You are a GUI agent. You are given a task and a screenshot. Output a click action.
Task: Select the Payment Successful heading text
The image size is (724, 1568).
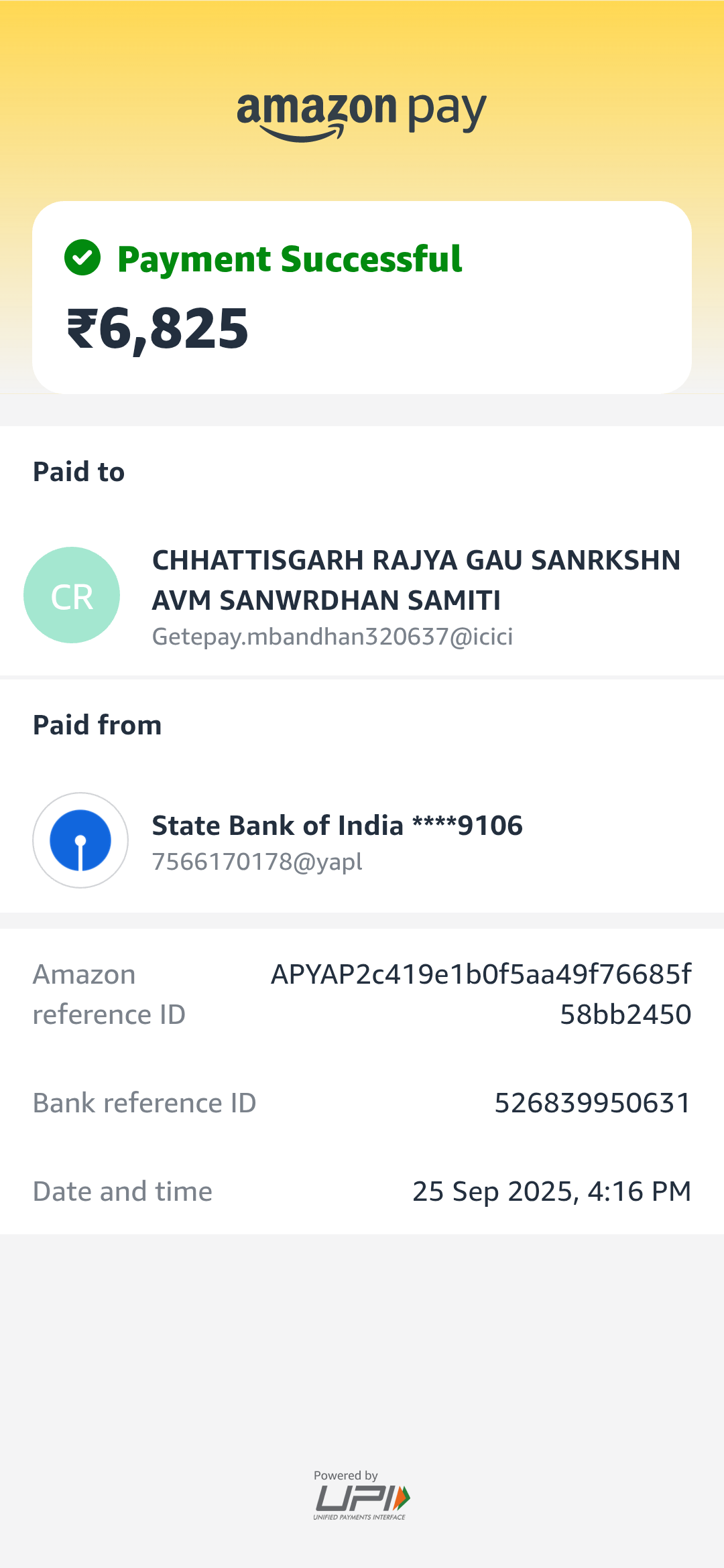point(290,259)
